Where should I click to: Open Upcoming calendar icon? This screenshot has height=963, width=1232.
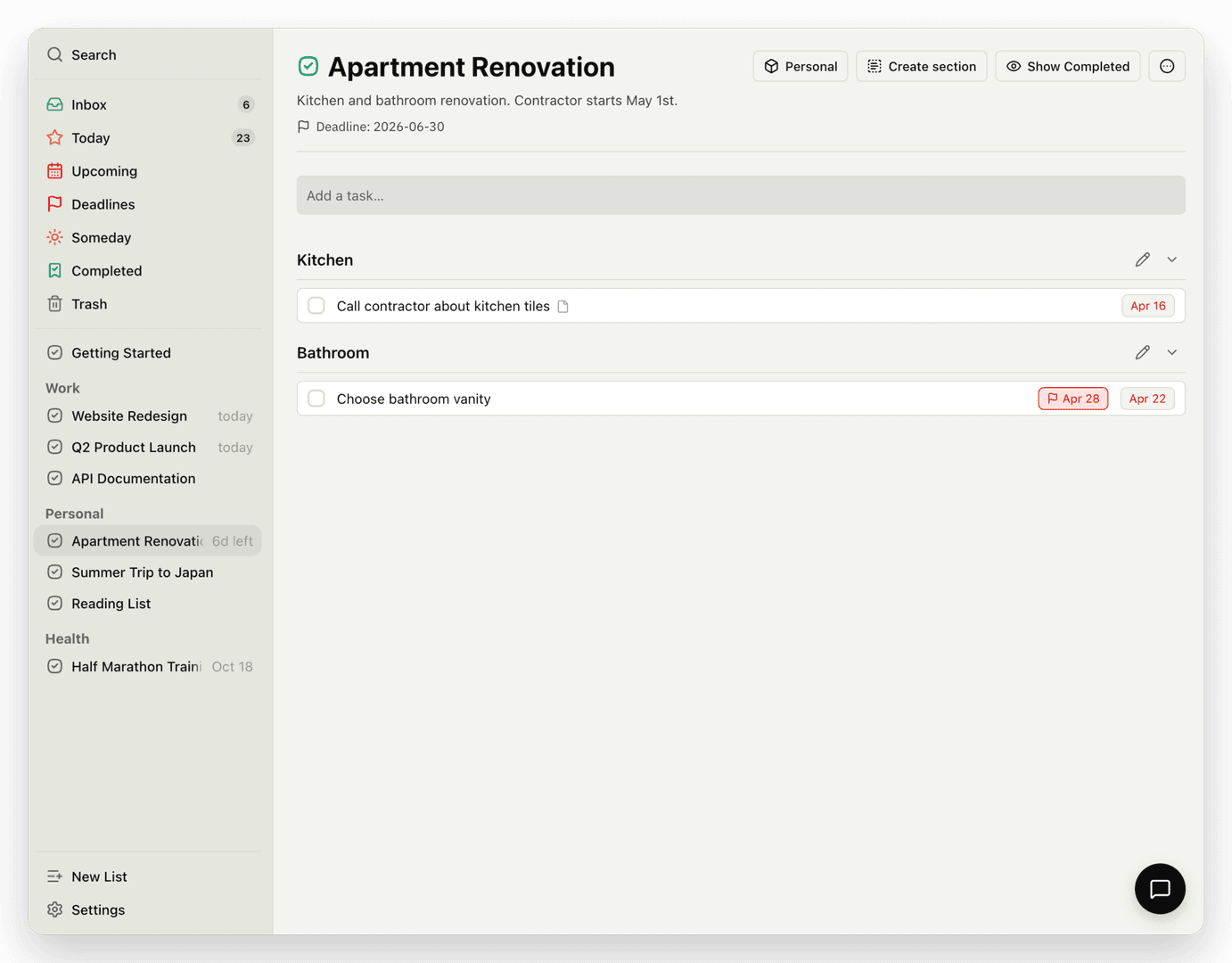(55, 171)
